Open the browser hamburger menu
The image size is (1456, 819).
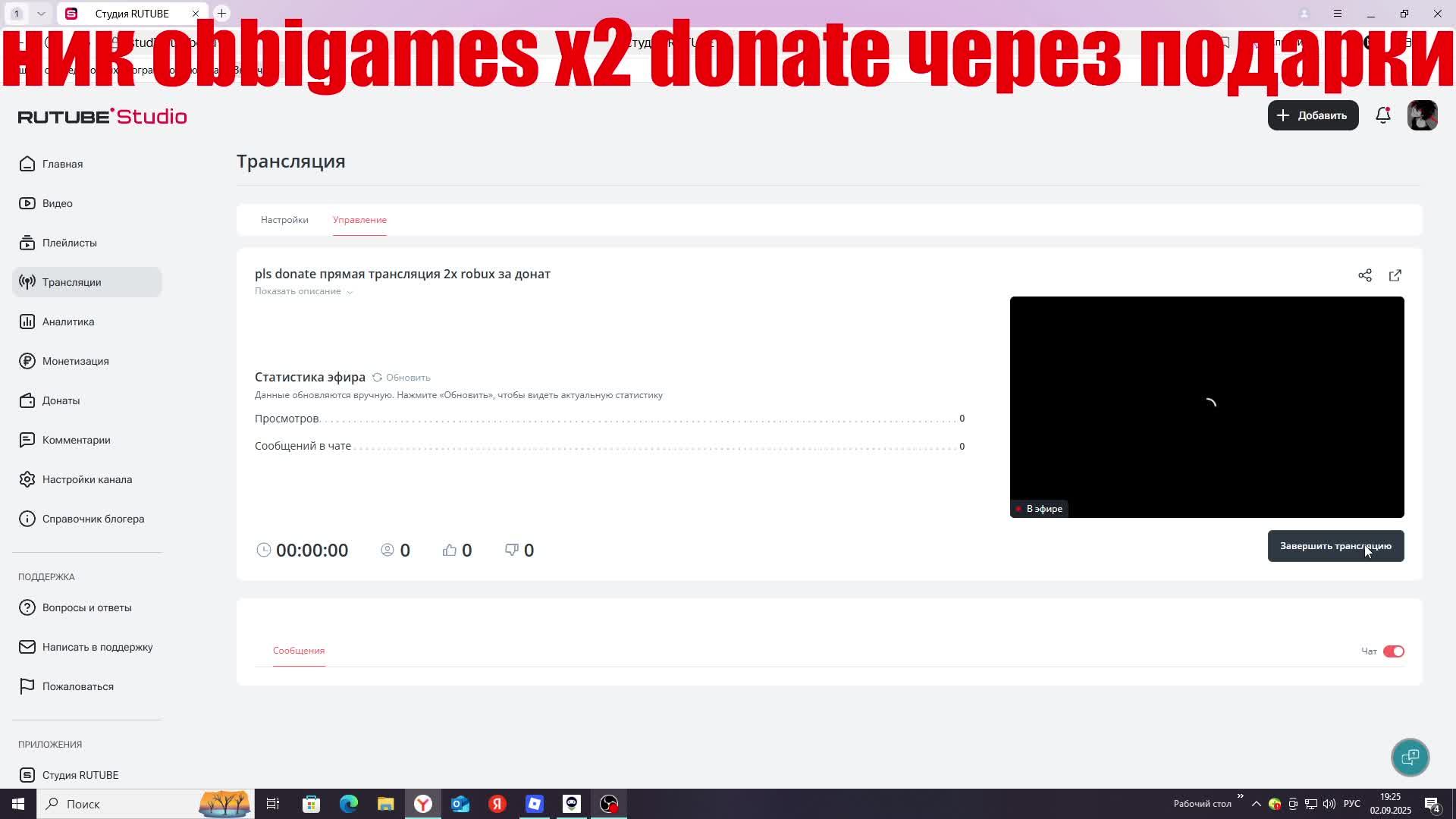(x=1338, y=14)
